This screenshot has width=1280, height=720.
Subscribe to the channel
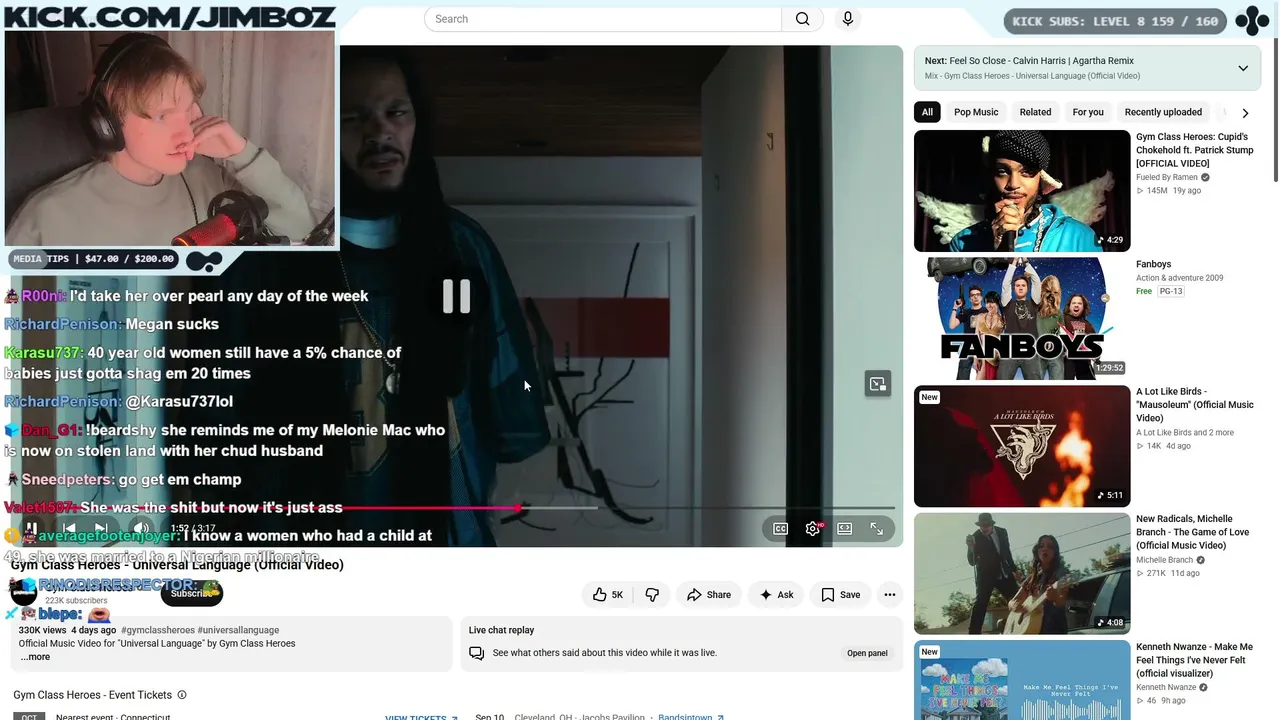pyautogui.click(x=192, y=593)
